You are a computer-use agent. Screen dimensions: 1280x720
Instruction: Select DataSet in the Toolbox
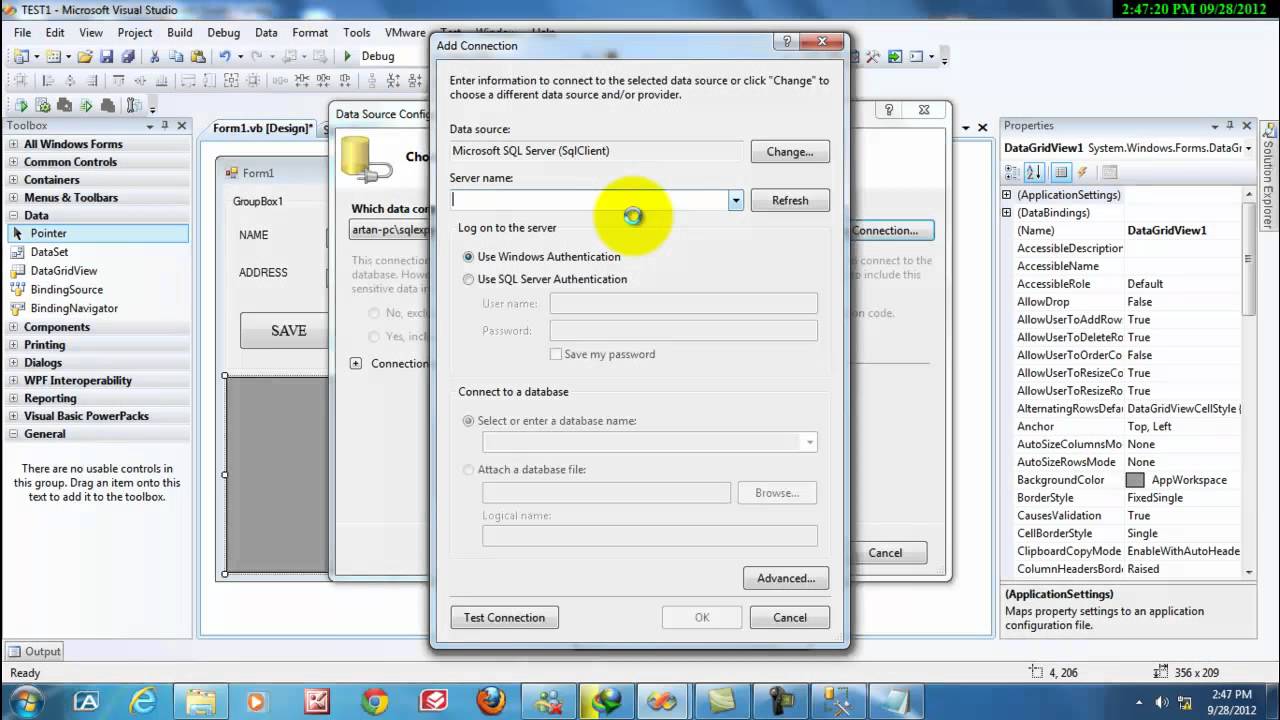98,252
